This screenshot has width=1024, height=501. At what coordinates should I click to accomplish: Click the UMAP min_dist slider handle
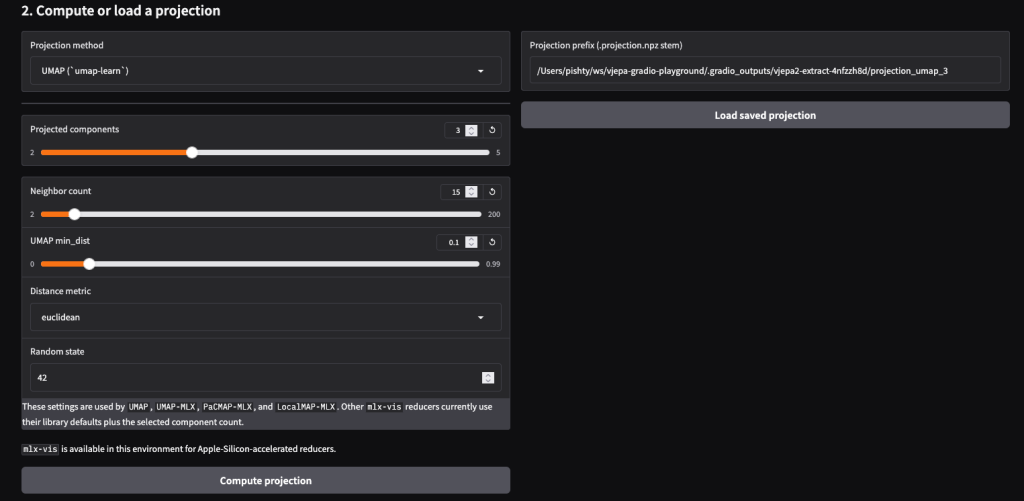tap(89, 264)
